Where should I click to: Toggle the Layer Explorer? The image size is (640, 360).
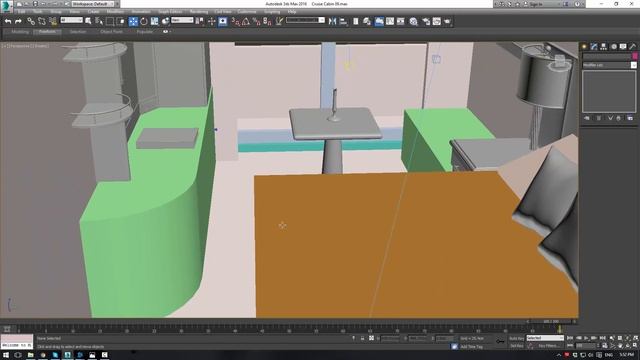[367, 21]
